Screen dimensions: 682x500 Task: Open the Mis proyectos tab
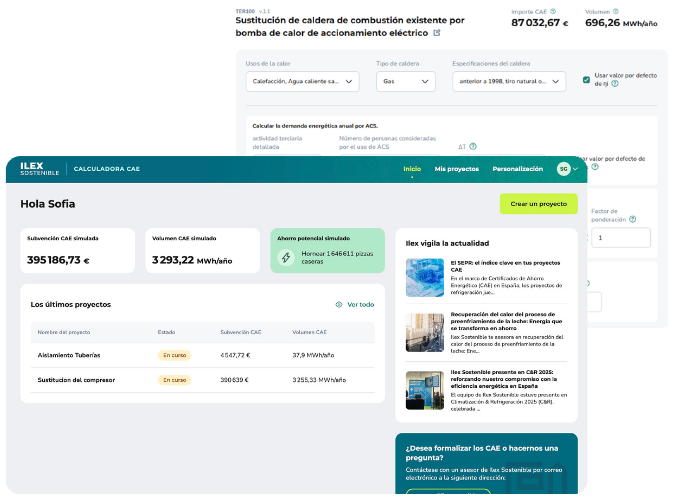click(456, 169)
